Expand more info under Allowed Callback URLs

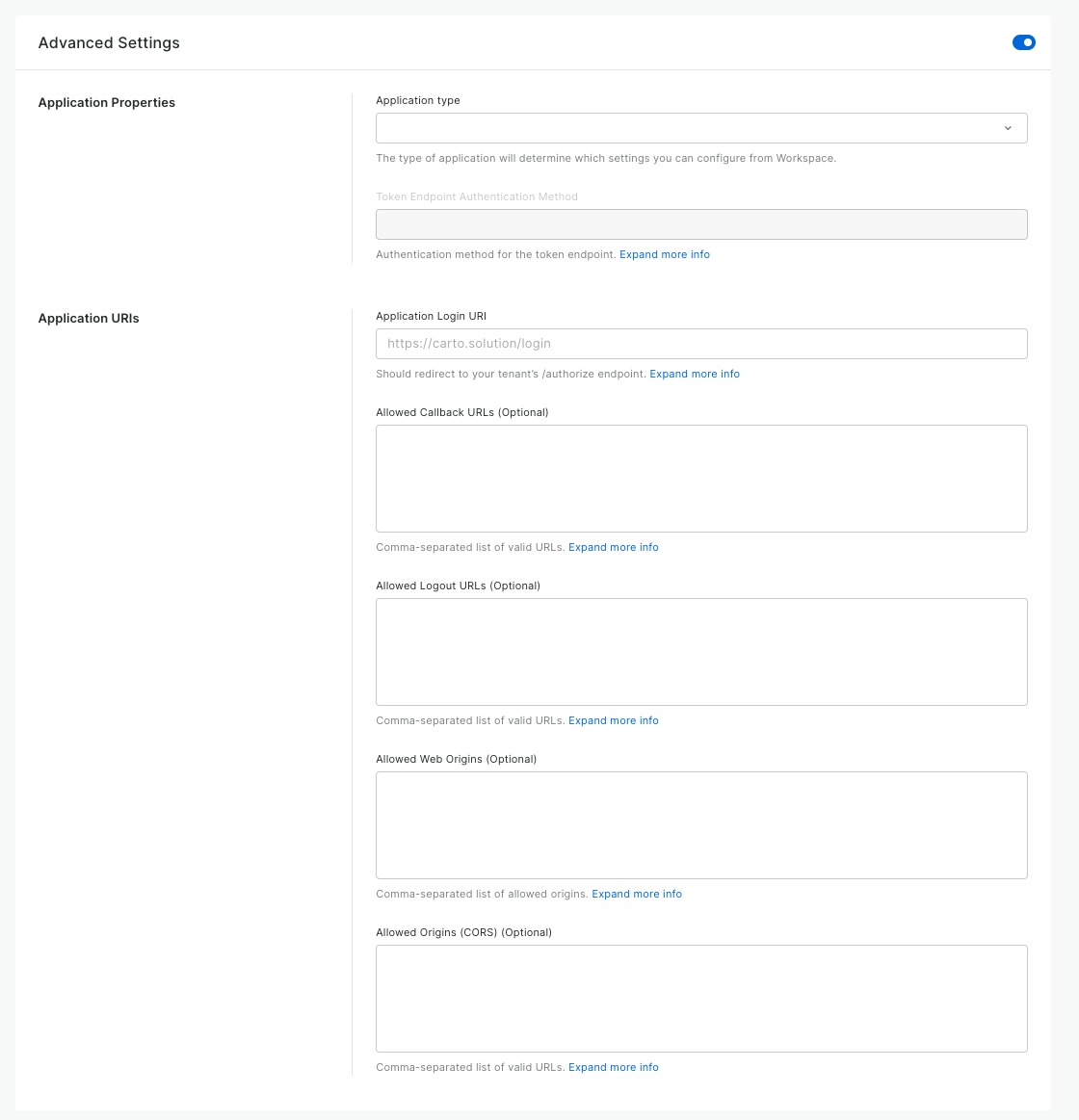tap(613, 547)
